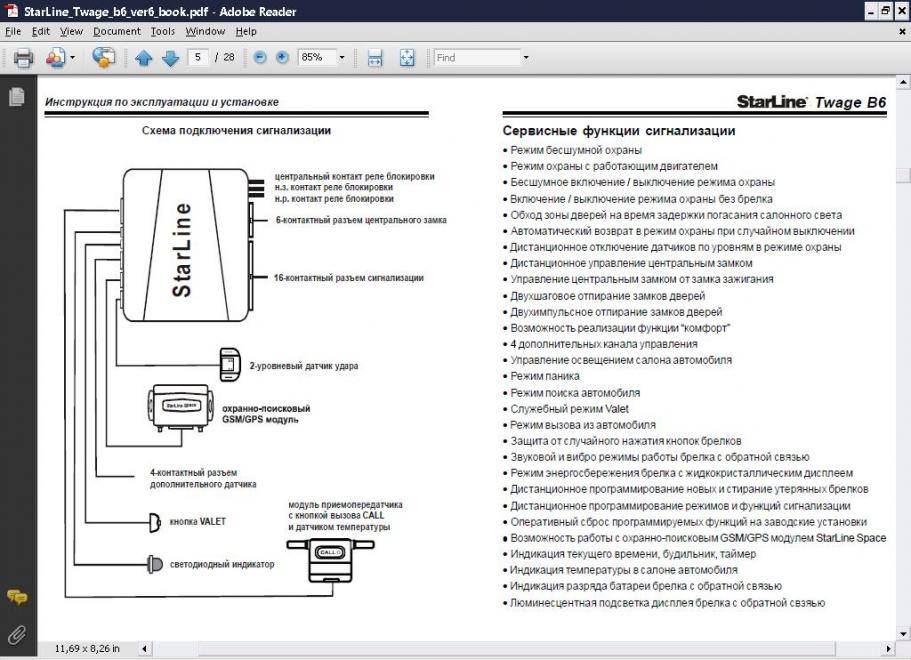Click the 'кнопка VALET' diagram label
Viewport: 911px width, 660px height.
pyautogui.click(x=198, y=522)
